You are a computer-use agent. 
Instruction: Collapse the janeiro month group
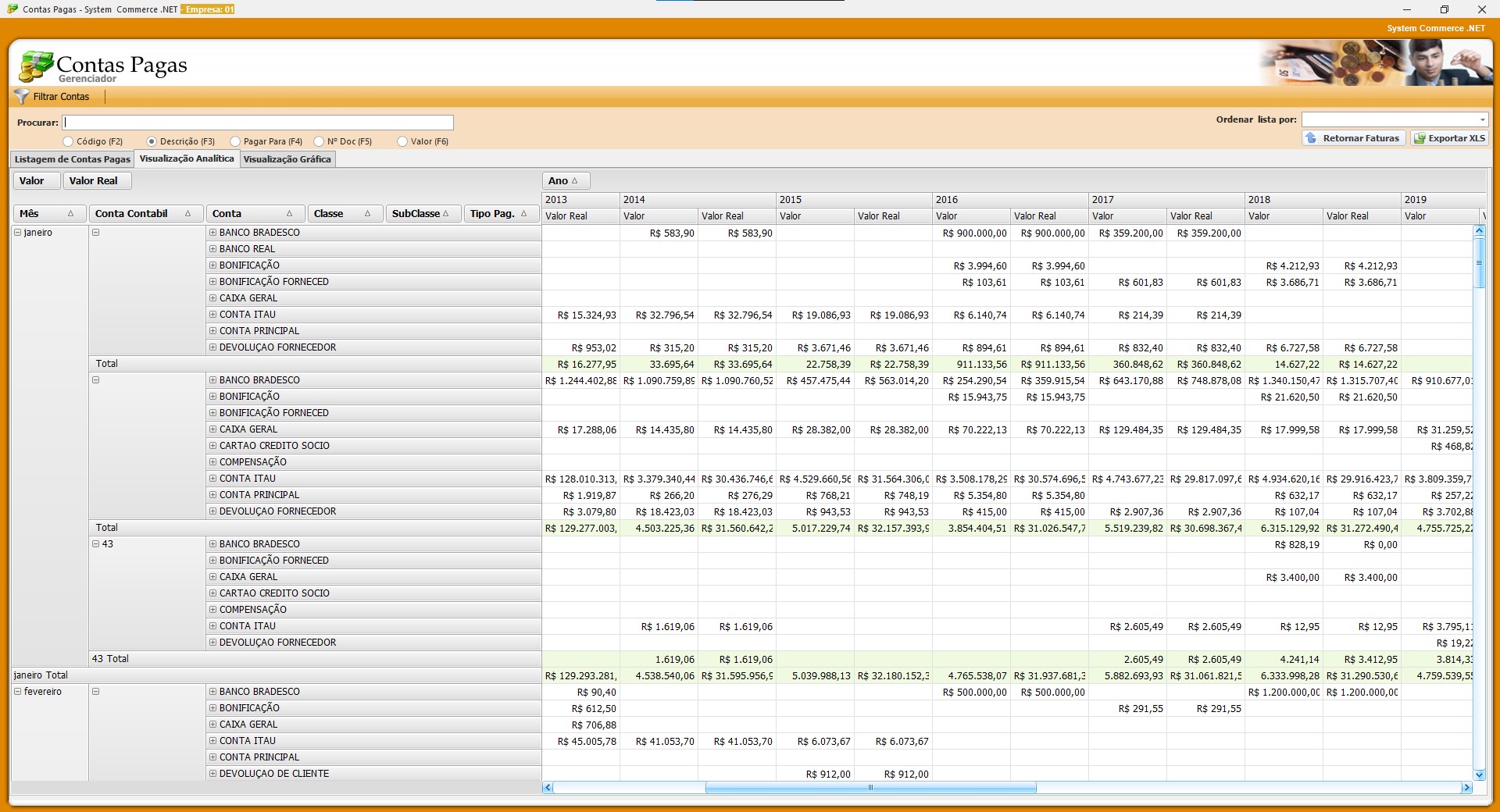tap(18, 233)
